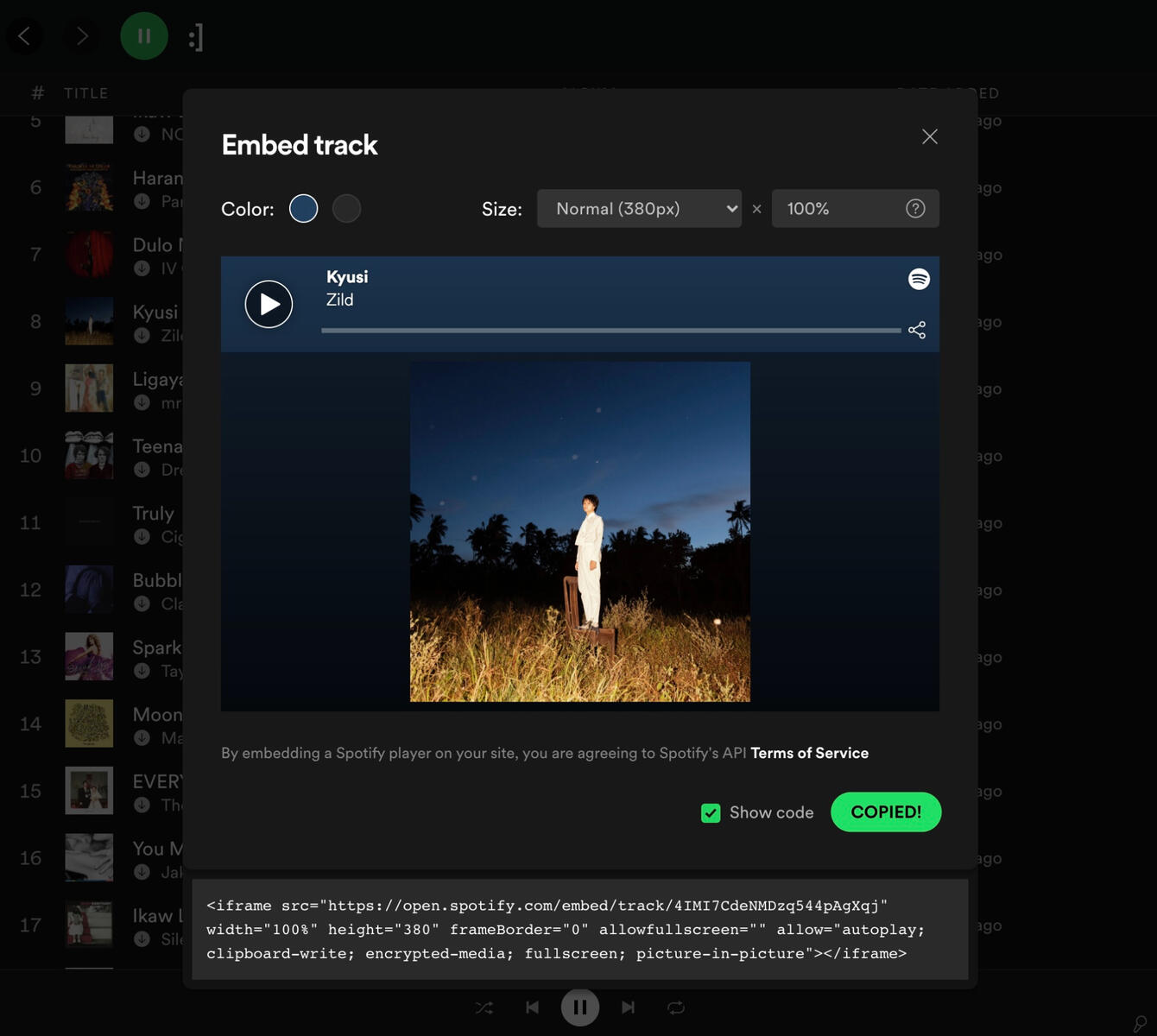Click the Spotify logo in embed preview
Viewport: 1157px width, 1036px height.
click(919, 279)
